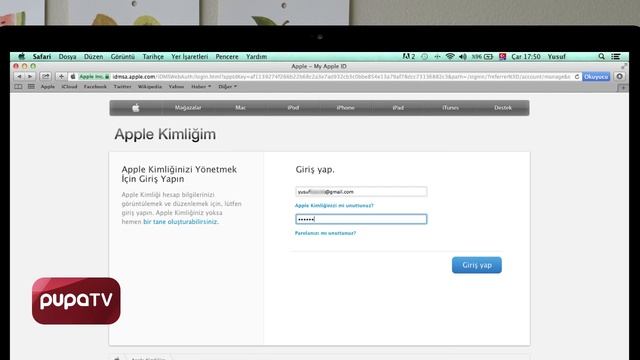Open the Düzen menu

93,56
